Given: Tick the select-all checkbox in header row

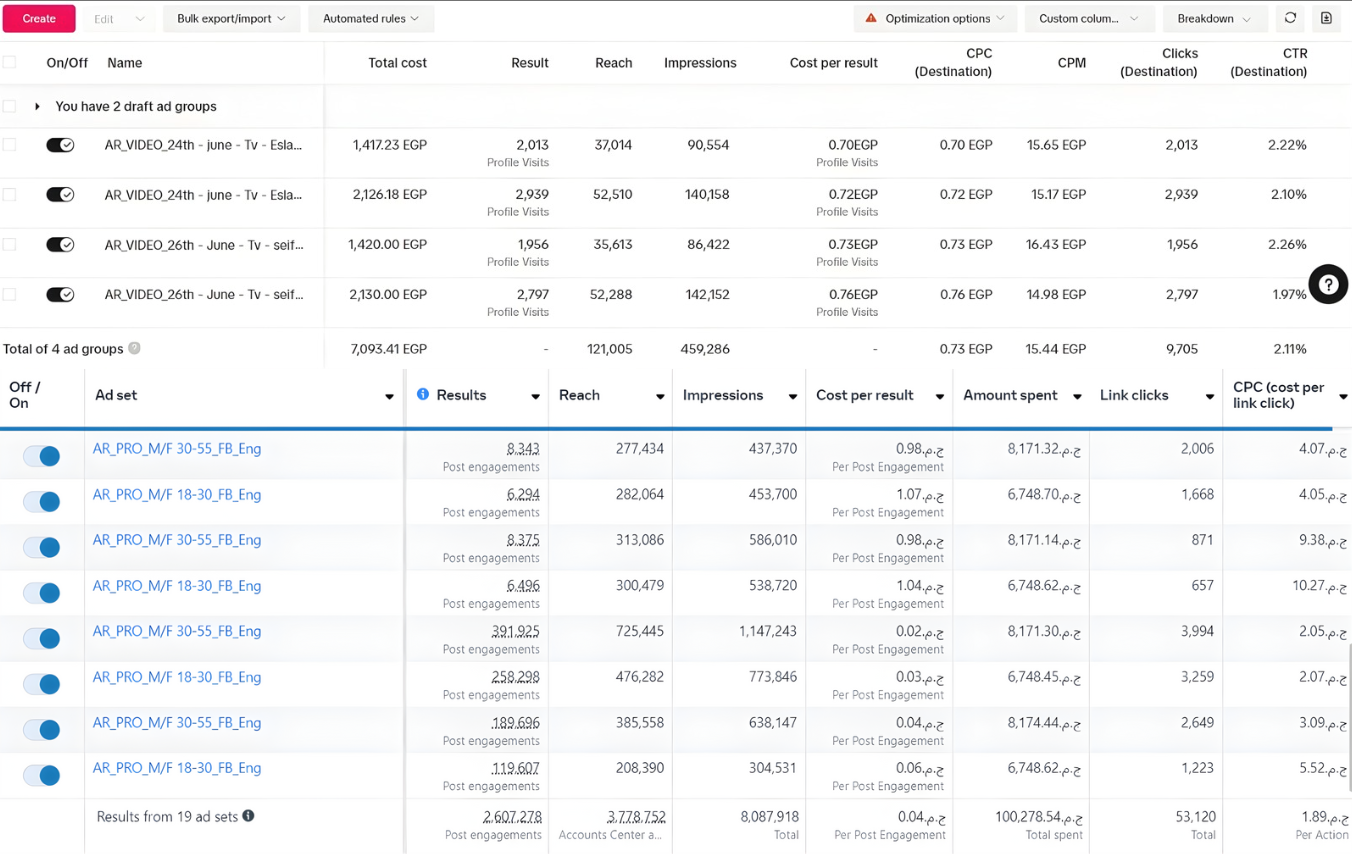Looking at the screenshot, I should (9, 62).
